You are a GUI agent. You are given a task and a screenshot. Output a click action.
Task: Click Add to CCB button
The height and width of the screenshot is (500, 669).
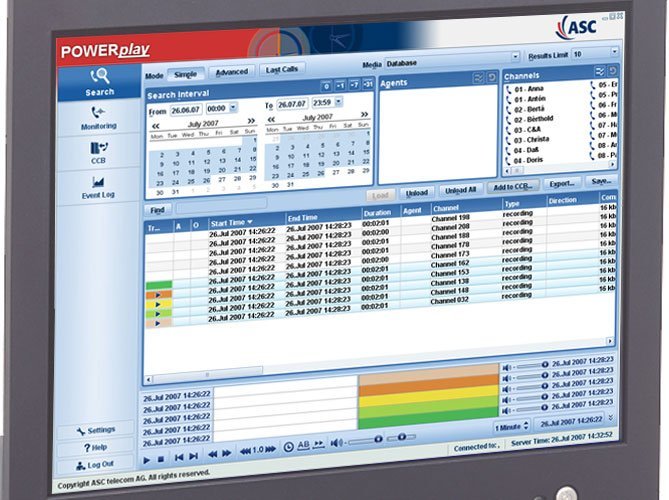(513, 187)
